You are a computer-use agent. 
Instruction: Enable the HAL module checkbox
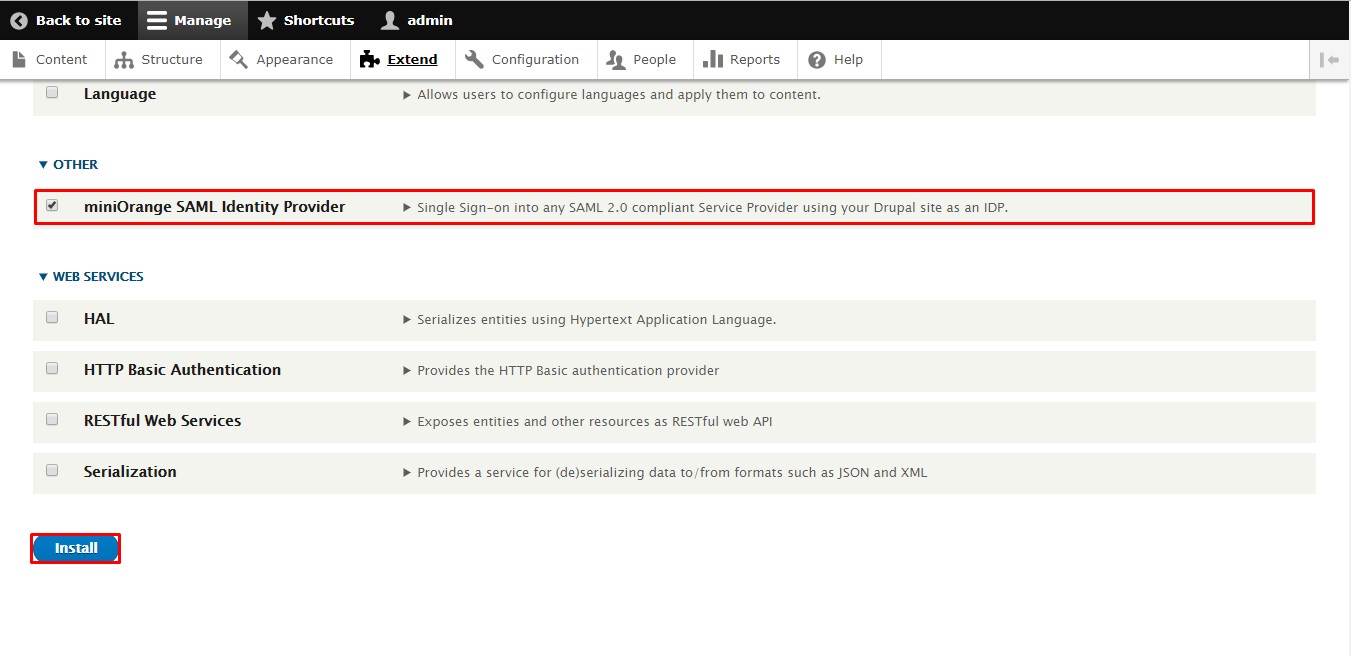pyautogui.click(x=52, y=316)
